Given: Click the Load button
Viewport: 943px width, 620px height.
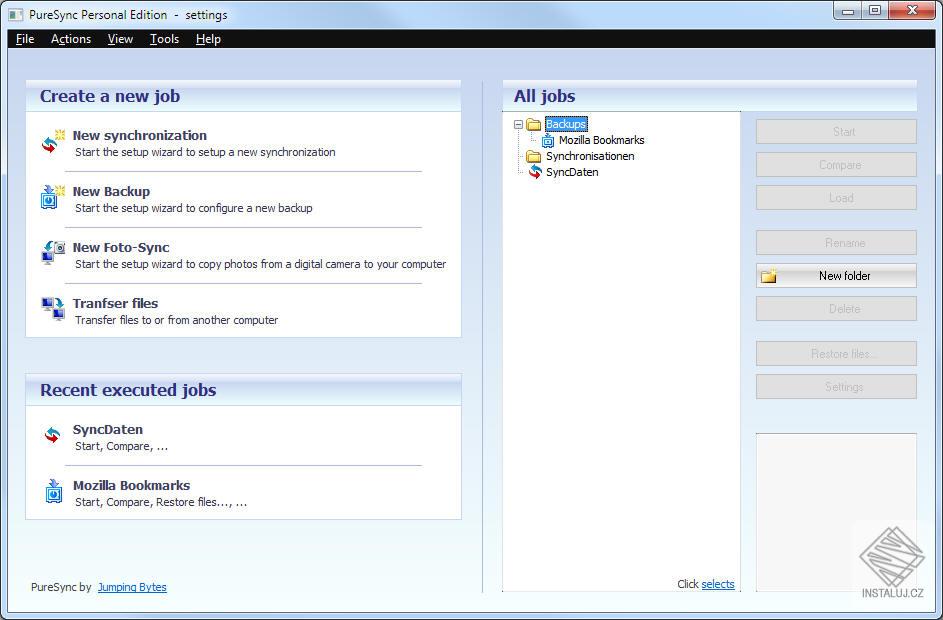Looking at the screenshot, I should click(x=836, y=198).
